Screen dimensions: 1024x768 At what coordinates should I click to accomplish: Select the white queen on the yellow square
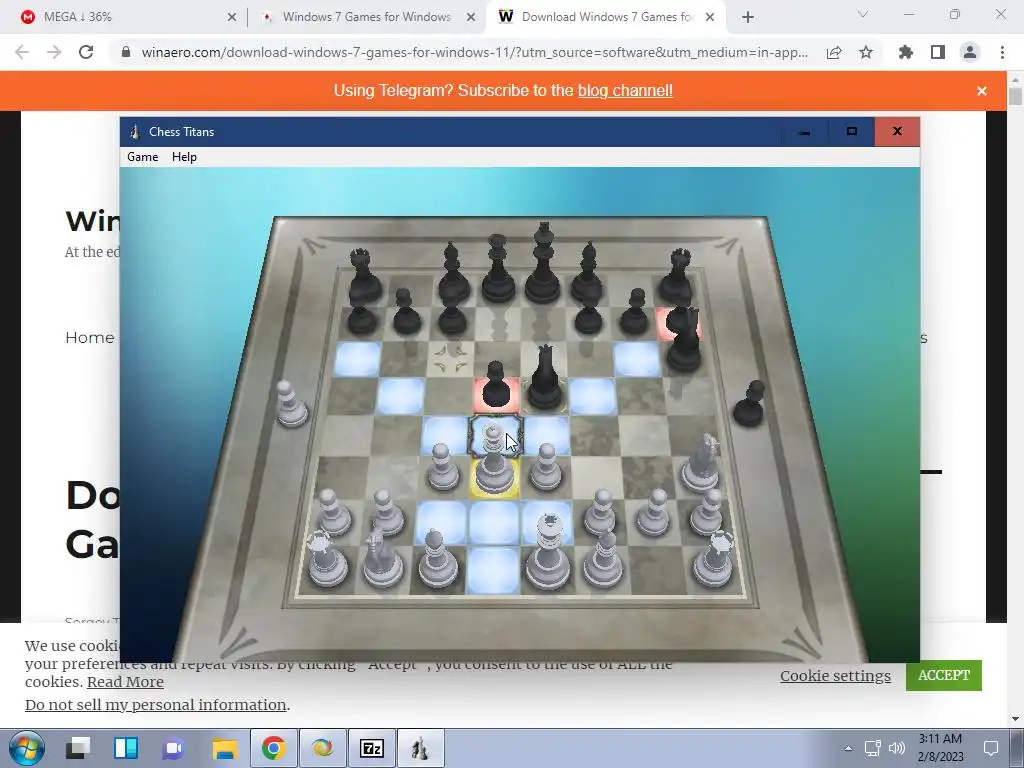(494, 469)
